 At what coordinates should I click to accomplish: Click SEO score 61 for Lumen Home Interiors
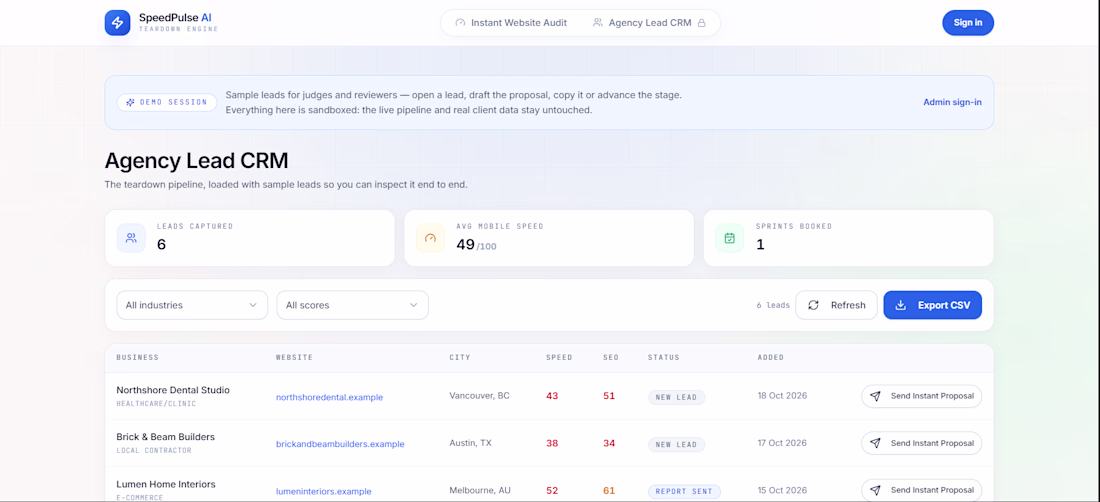coord(609,491)
